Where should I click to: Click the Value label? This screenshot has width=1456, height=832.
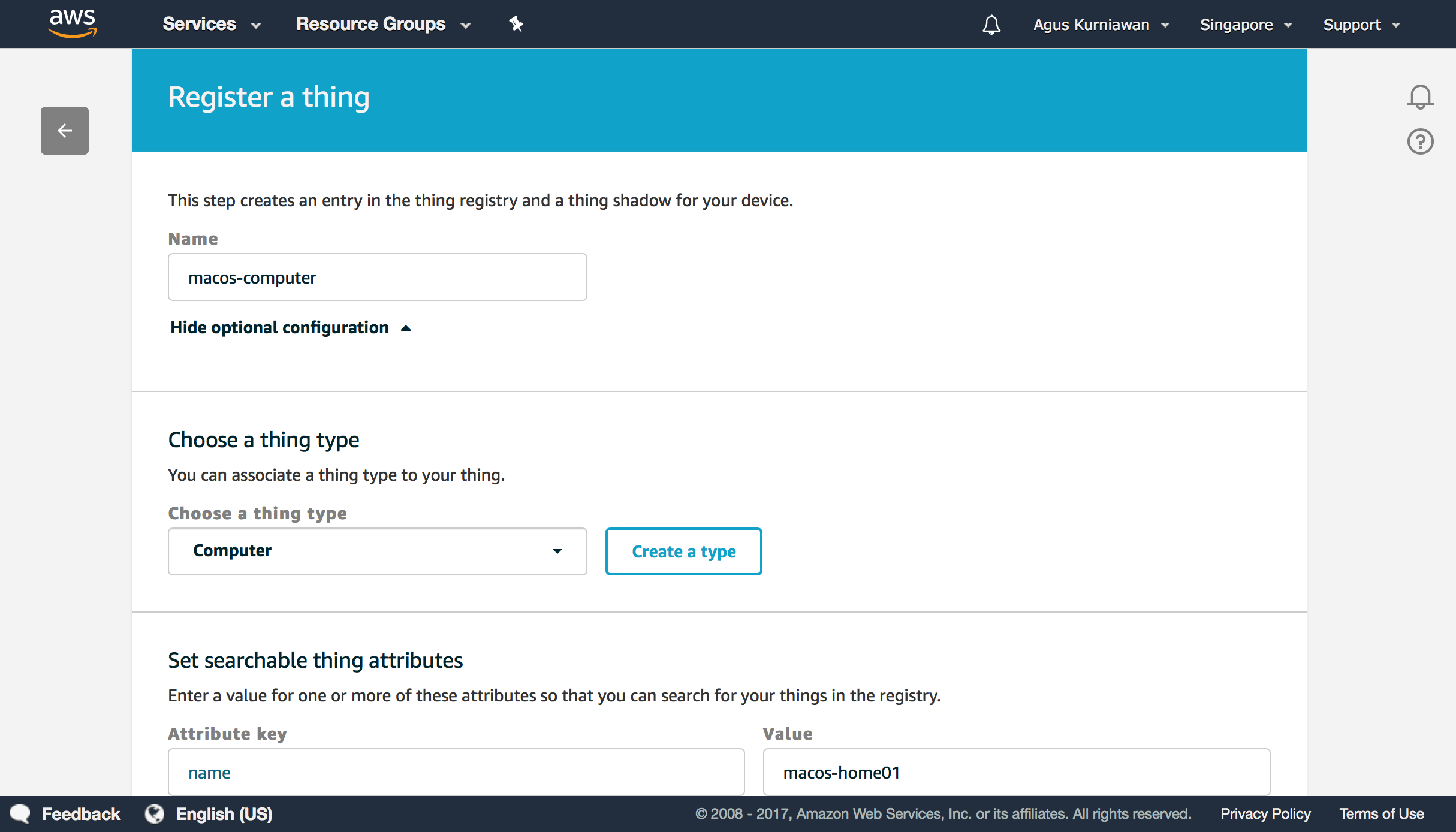(788, 734)
